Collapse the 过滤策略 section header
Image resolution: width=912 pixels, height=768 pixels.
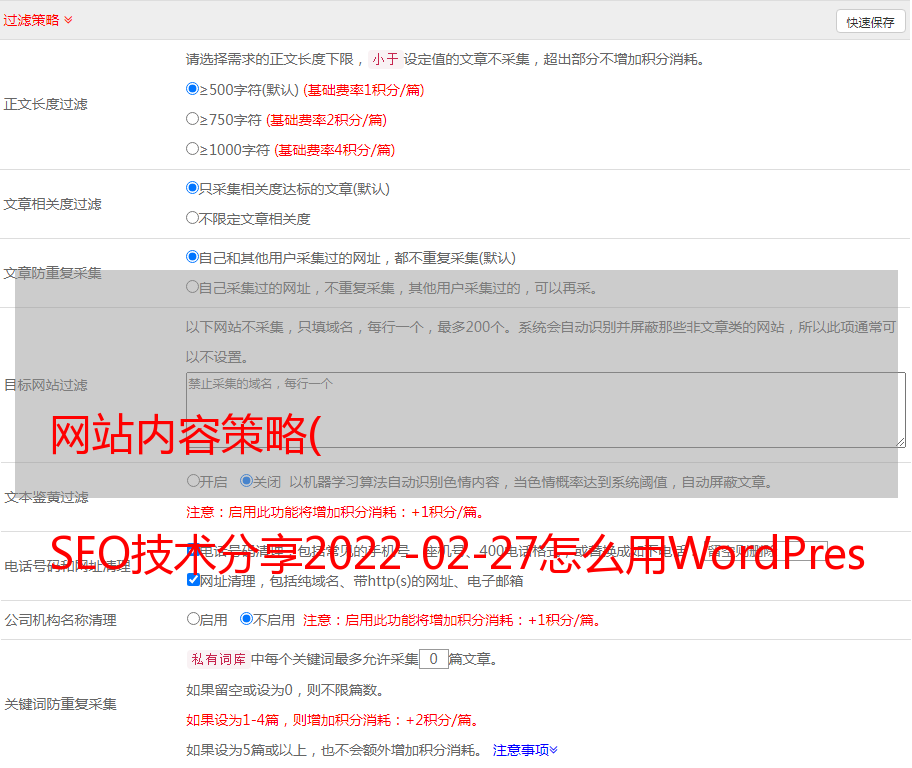point(38,20)
